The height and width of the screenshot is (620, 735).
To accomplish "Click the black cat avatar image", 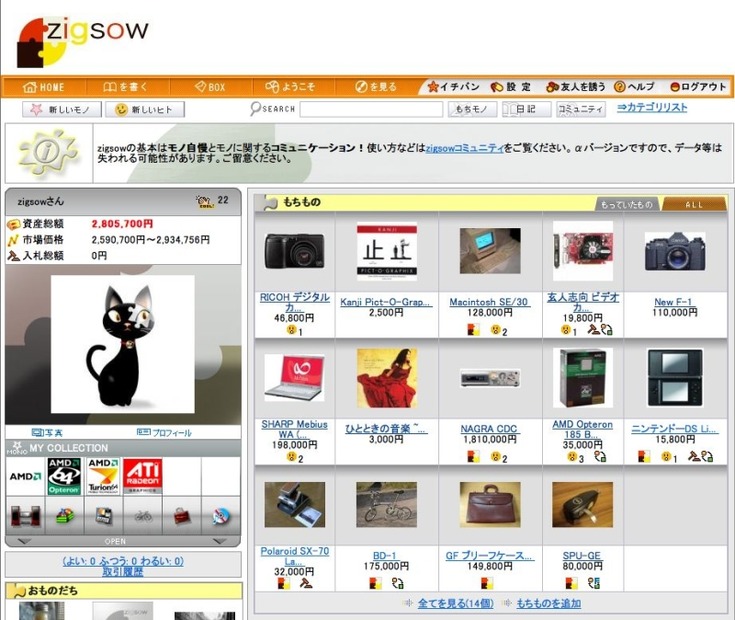I will 122,344.
